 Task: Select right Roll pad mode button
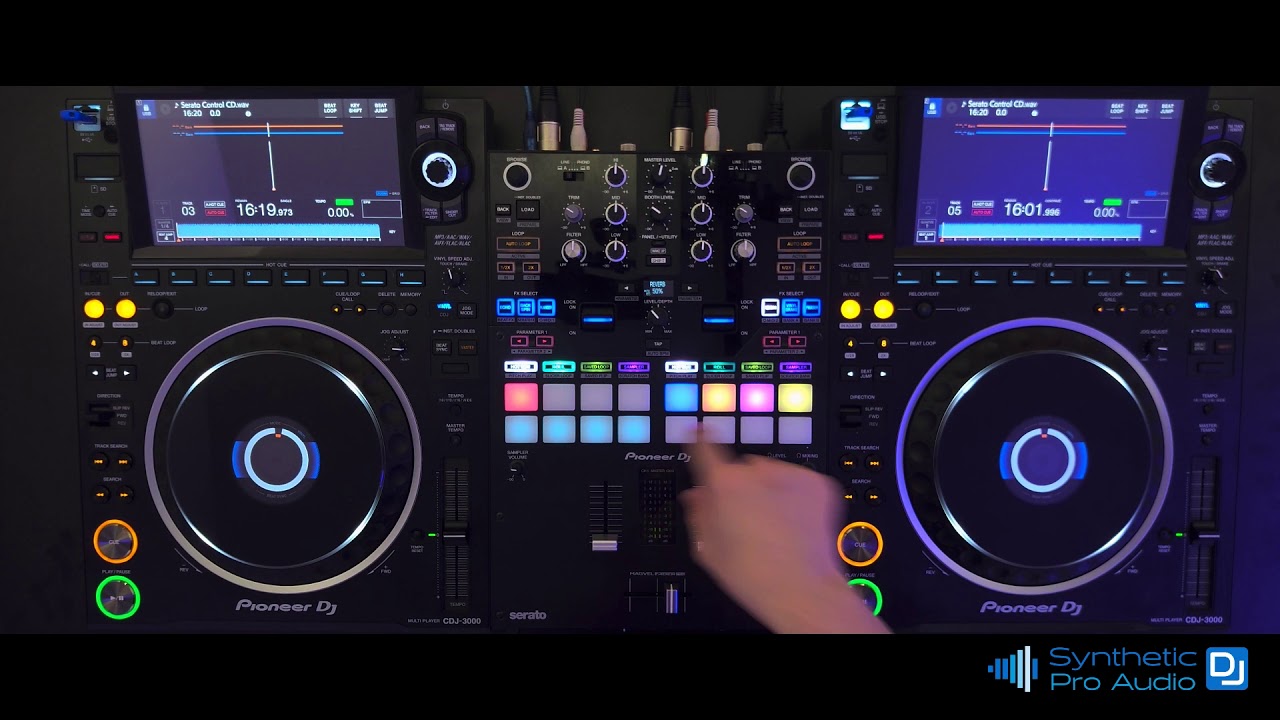718,368
